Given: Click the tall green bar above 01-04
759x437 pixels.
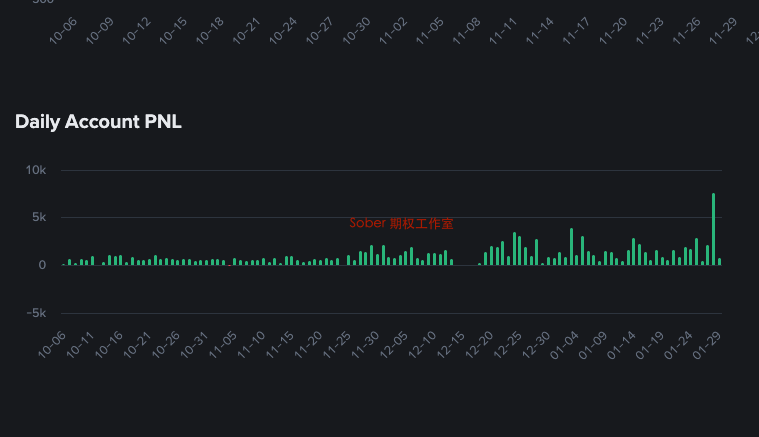Looking at the screenshot, I should click(x=572, y=246).
